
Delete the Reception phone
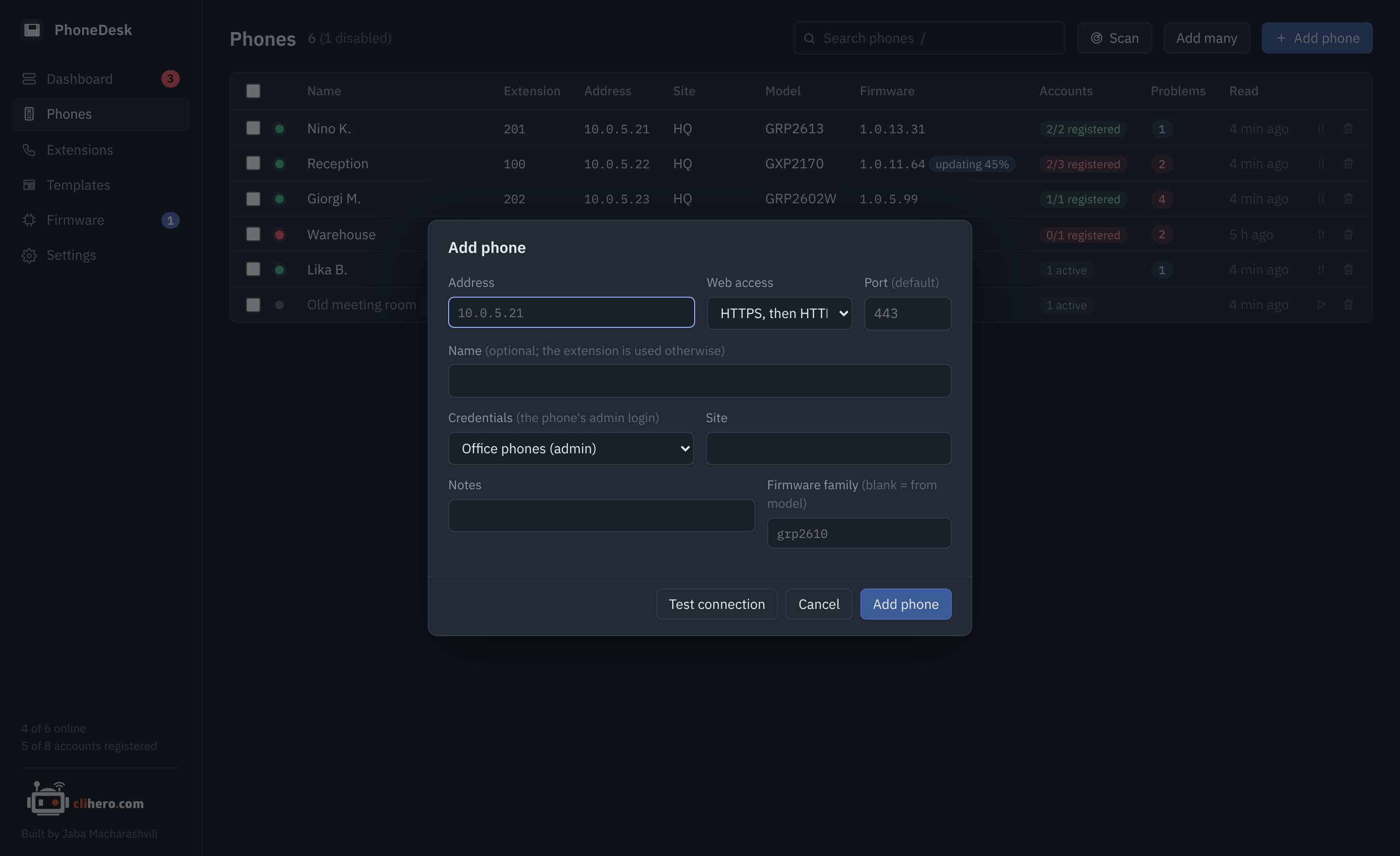pos(1348,164)
